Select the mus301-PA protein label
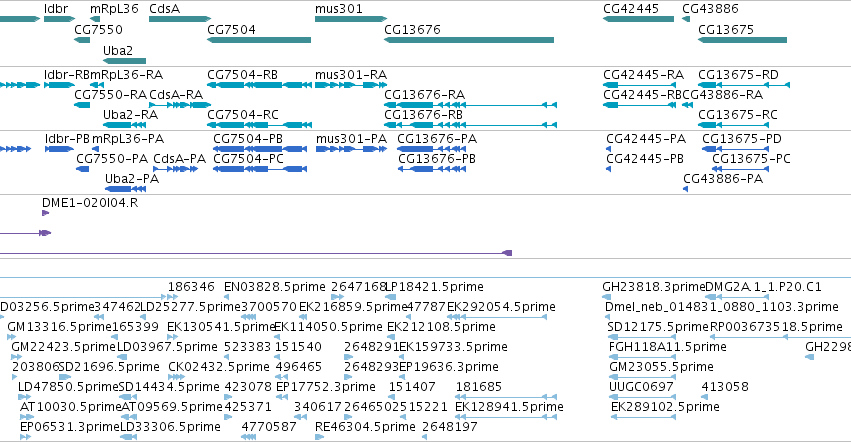Screen dimensions: 851x442 (351, 138)
